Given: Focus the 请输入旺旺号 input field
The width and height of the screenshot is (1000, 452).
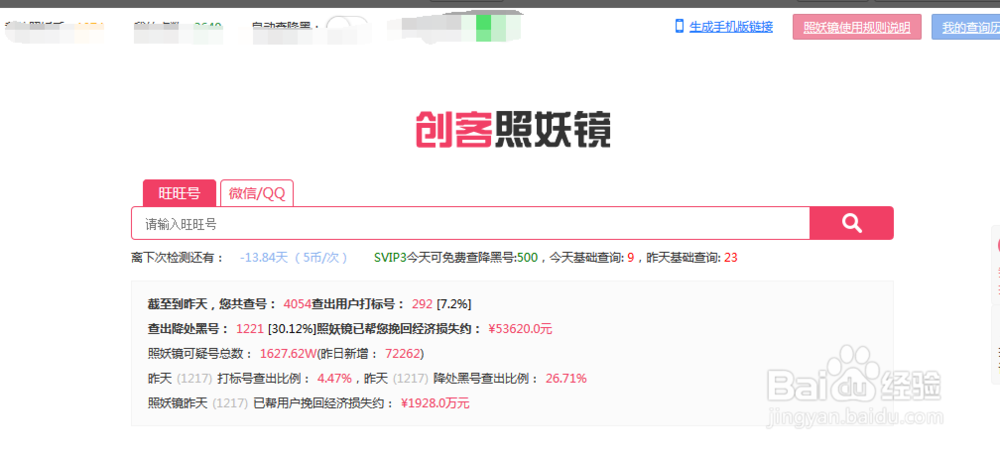Looking at the screenshot, I should coord(470,223).
